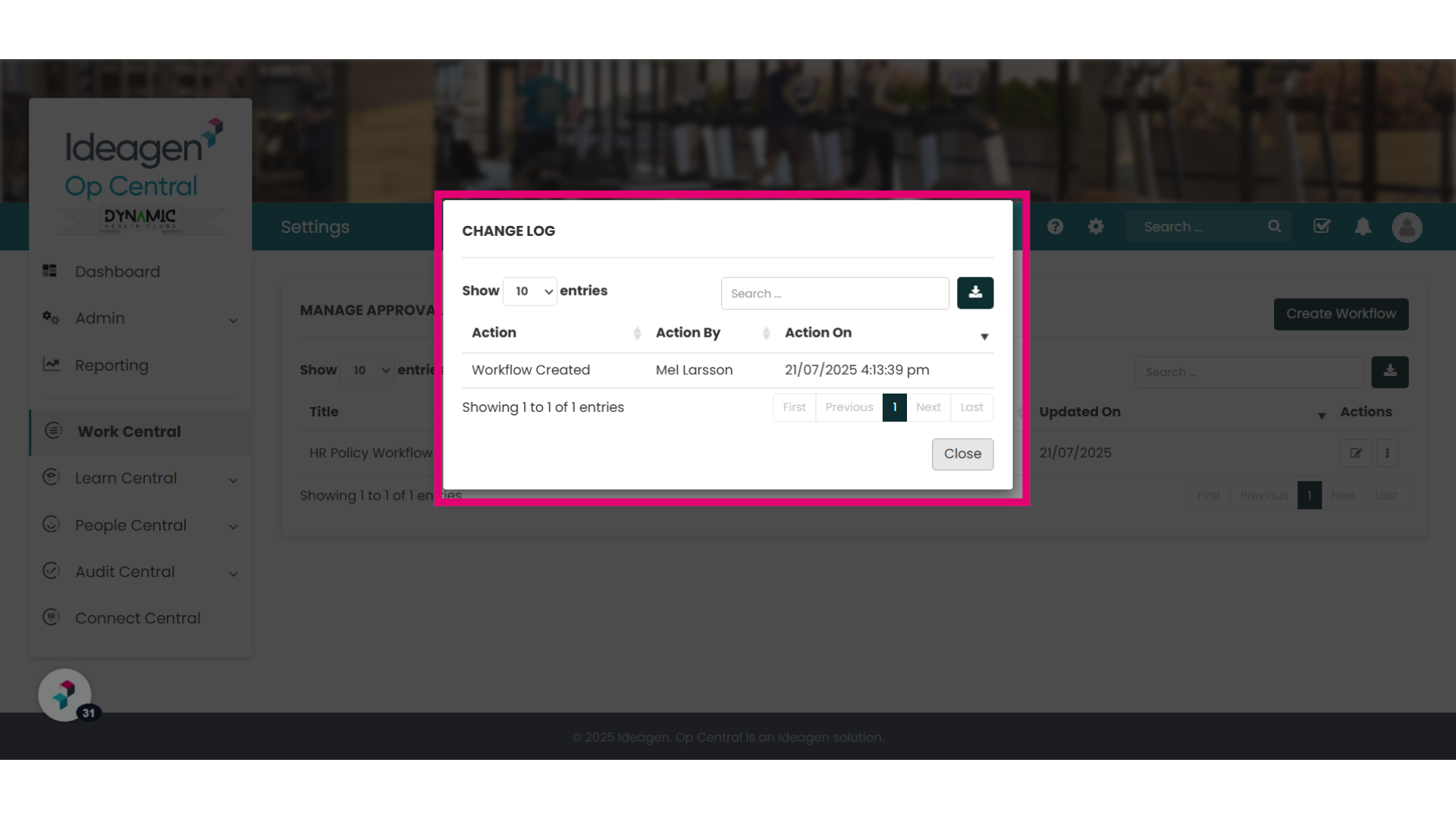Click the header Search field
The image size is (1456, 819).
click(x=1198, y=227)
